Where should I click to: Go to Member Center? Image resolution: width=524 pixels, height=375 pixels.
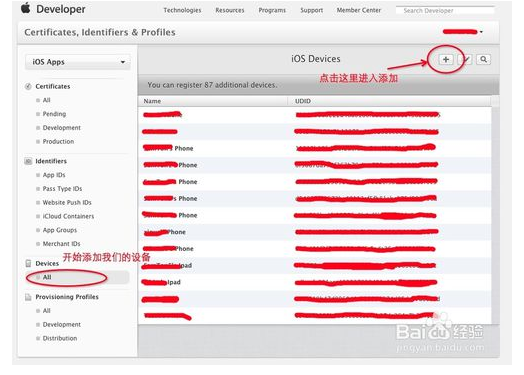pos(359,10)
